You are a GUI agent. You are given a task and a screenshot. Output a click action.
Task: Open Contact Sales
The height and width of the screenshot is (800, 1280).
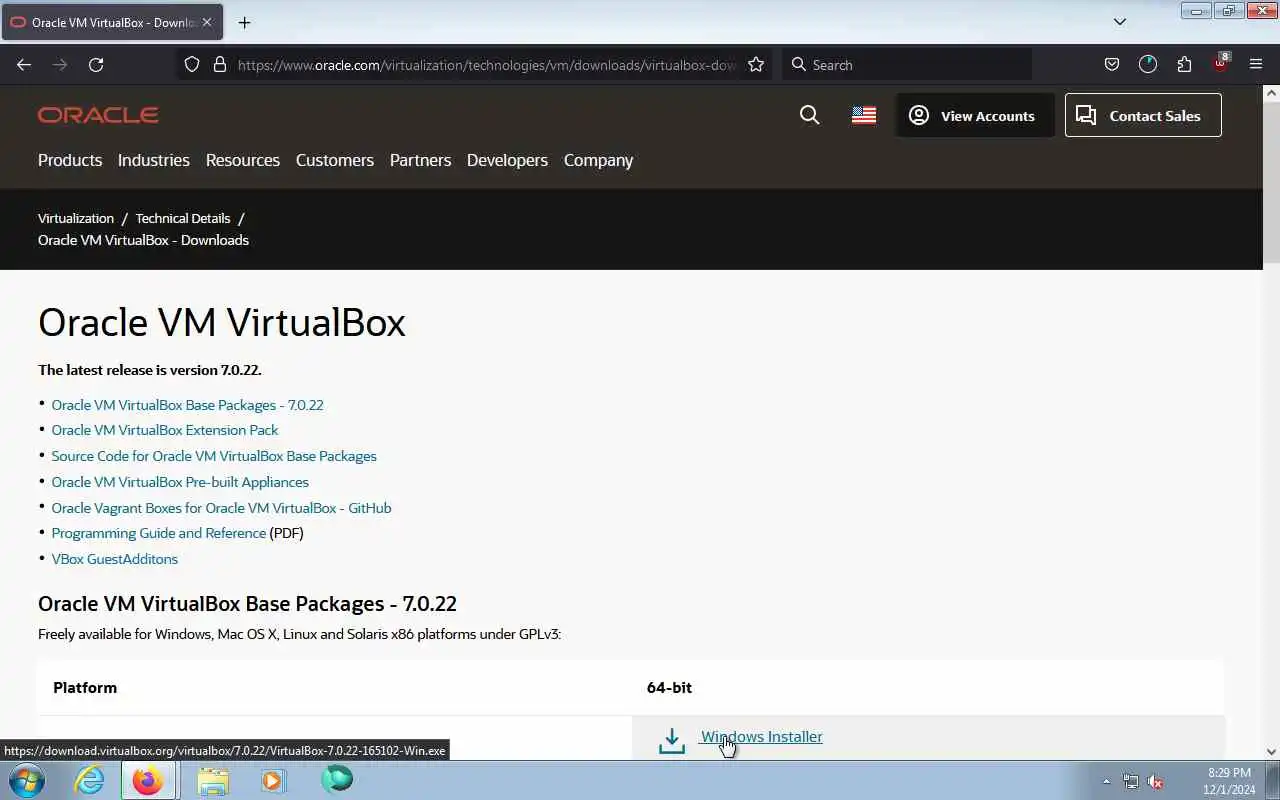(1143, 115)
